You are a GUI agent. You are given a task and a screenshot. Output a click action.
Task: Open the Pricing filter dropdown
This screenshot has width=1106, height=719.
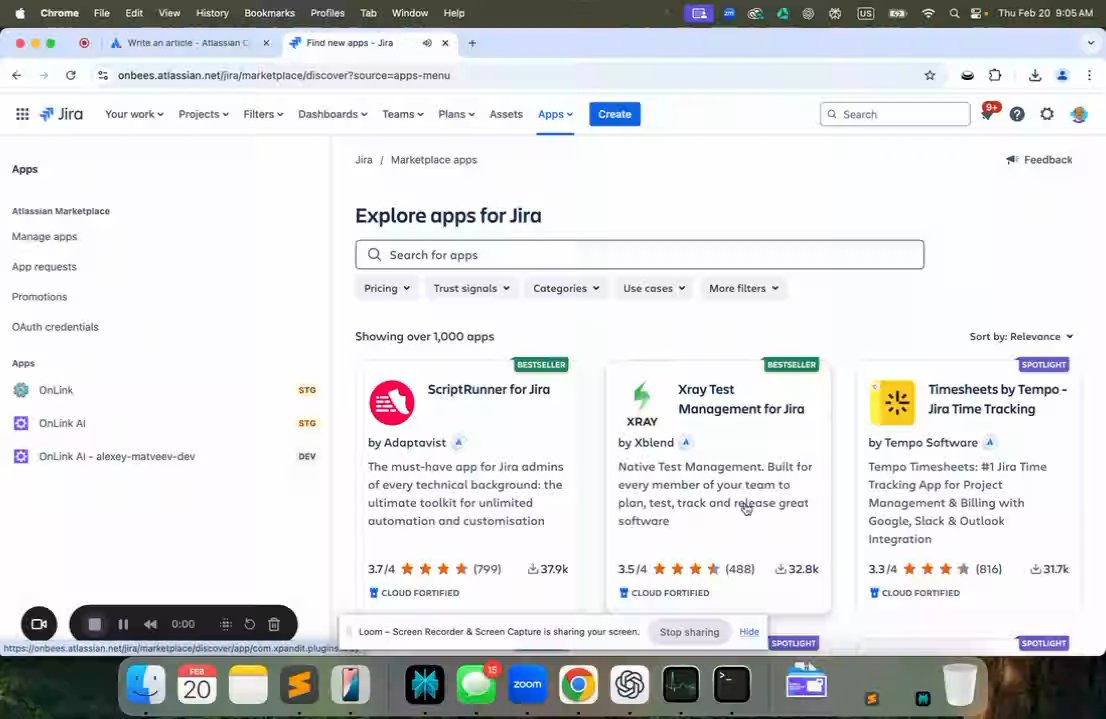[387, 288]
